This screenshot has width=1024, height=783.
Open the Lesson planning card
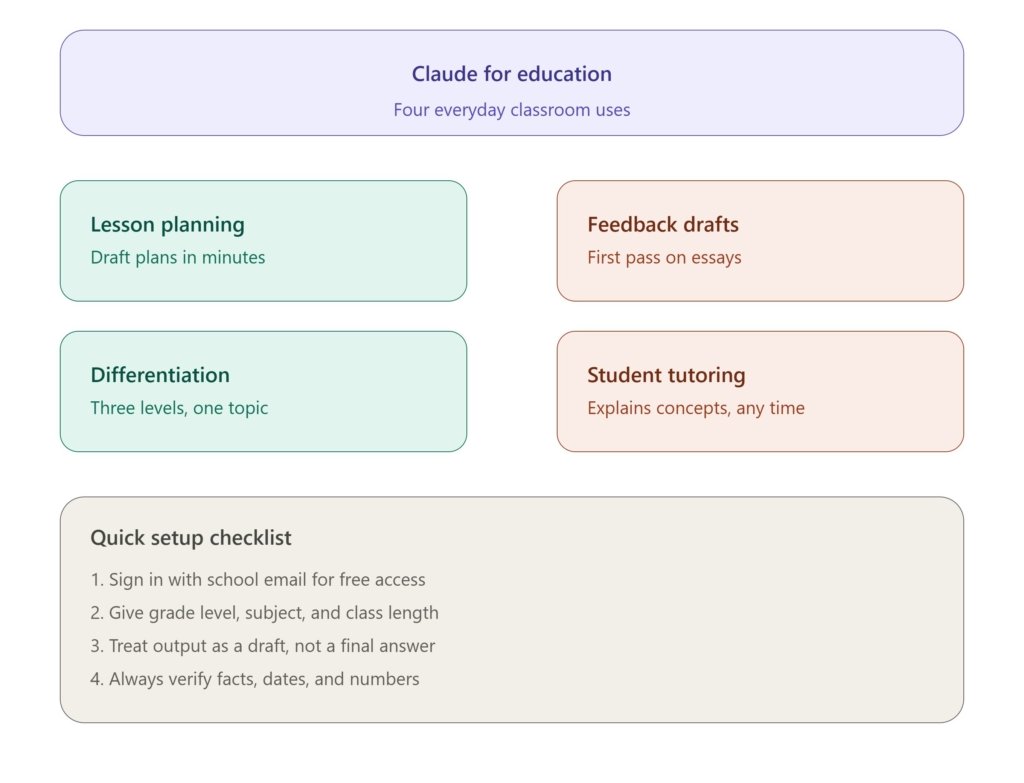pyautogui.click(x=263, y=241)
